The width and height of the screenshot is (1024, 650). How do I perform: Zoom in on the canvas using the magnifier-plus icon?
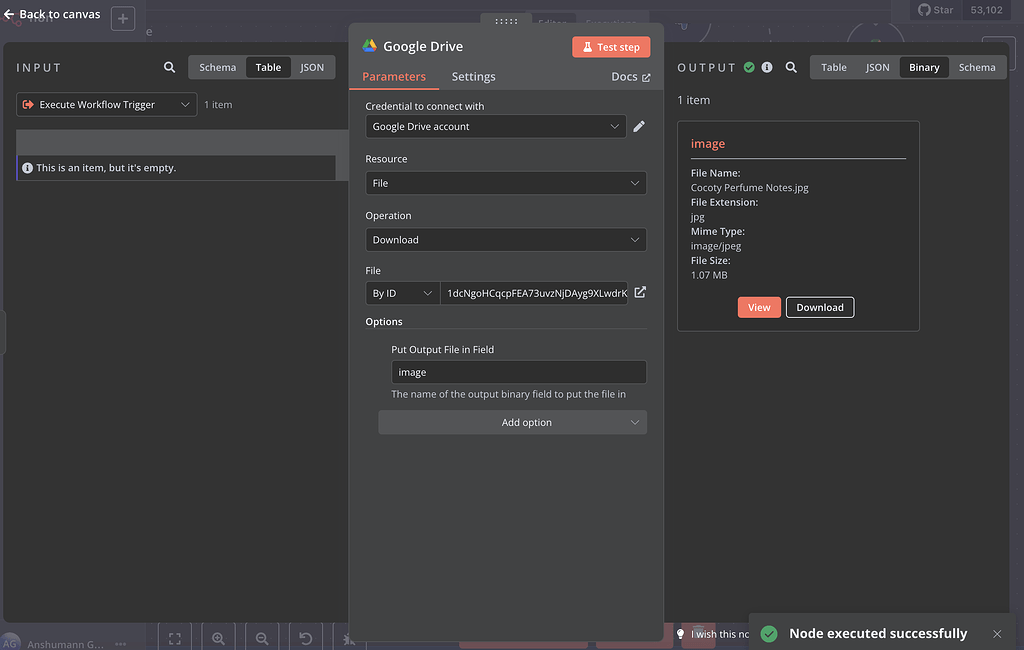click(x=218, y=637)
